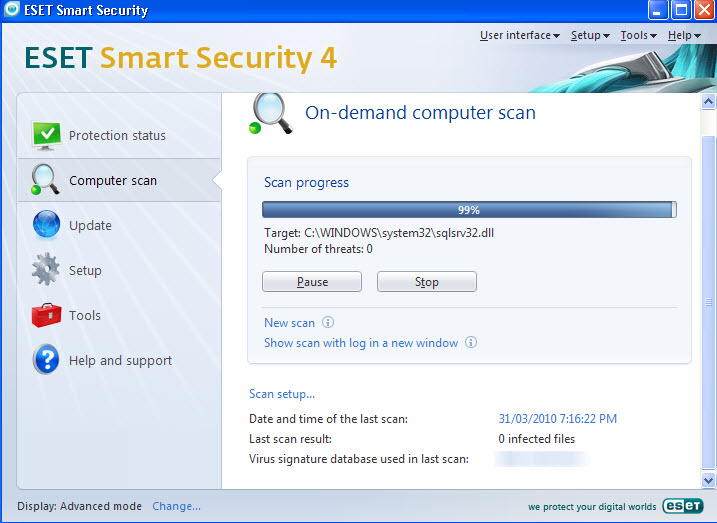This screenshot has height=523, width=717.
Task: Click the scroll down arrow of the scrollbar
Action: [x=708, y=480]
